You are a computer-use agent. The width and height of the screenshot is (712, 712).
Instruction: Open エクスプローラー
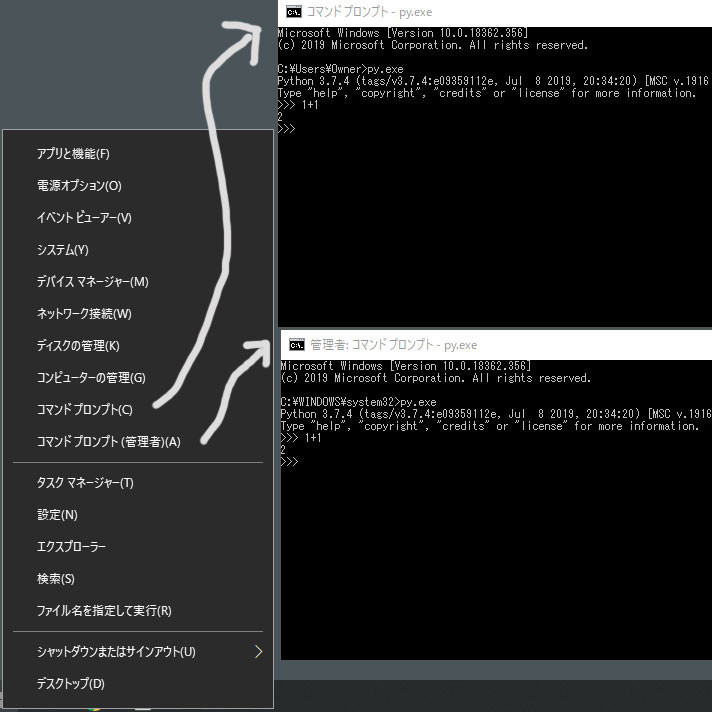pos(138,547)
